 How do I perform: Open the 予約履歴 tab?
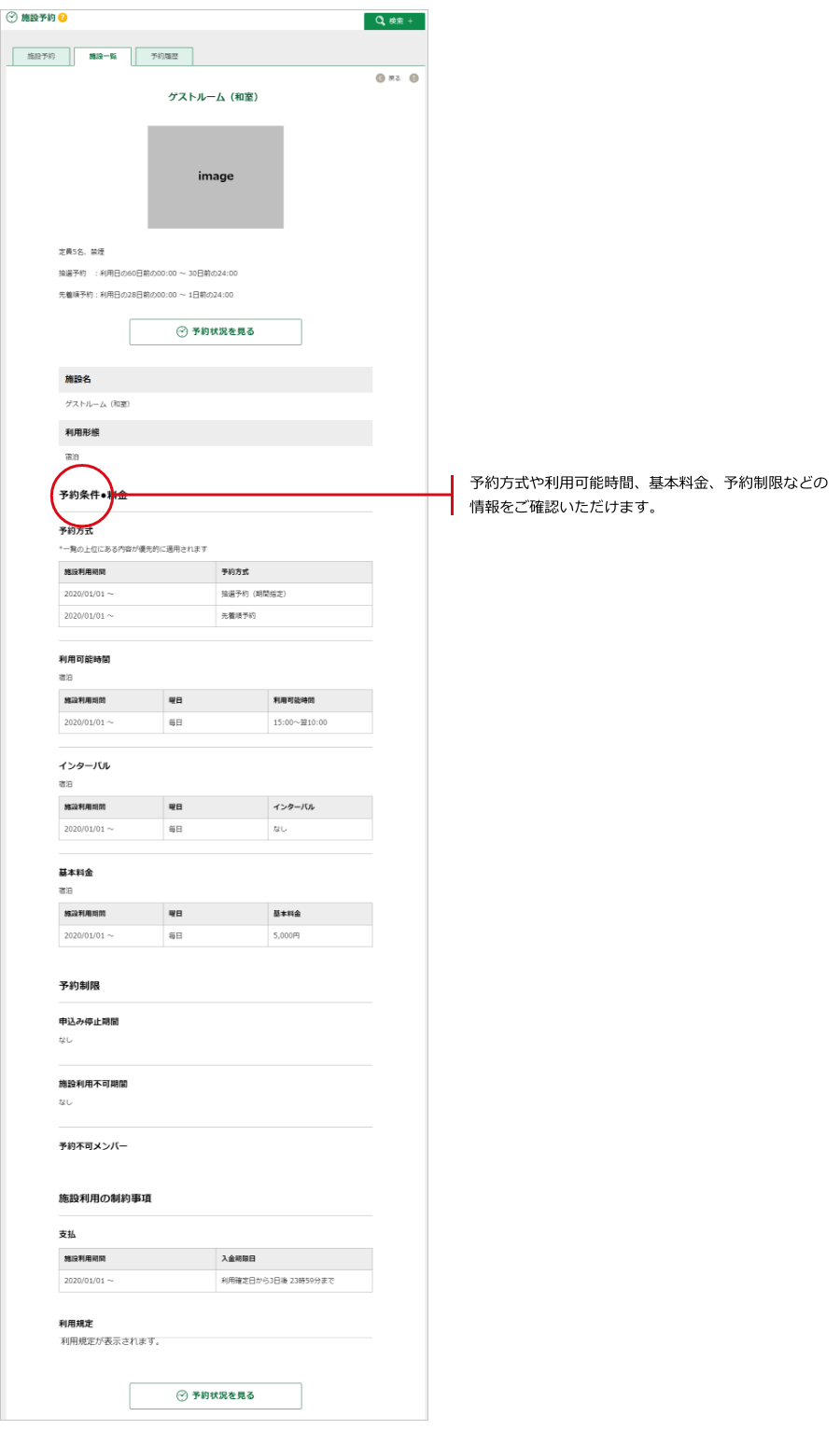tap(164, 57)
